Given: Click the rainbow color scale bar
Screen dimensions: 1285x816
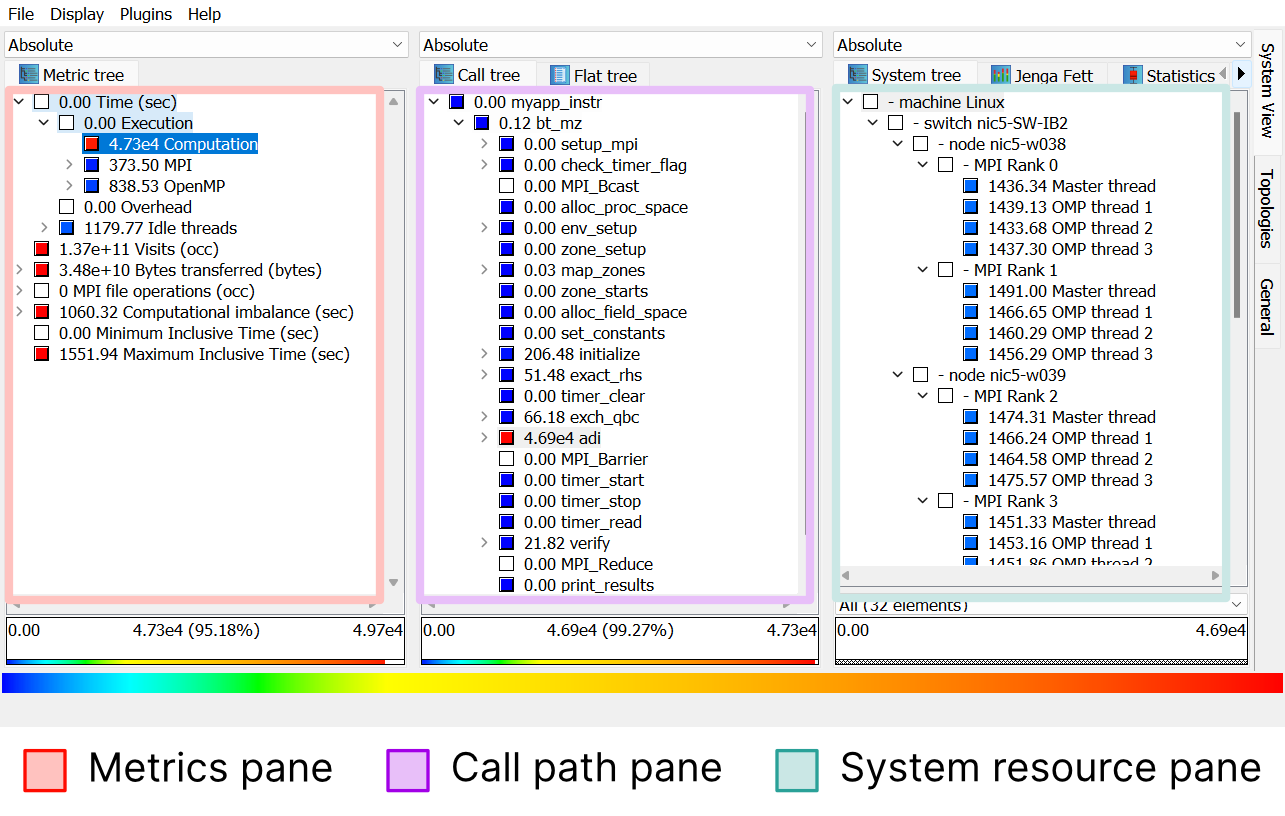Looking at the screenshot, I should (642, 683).
